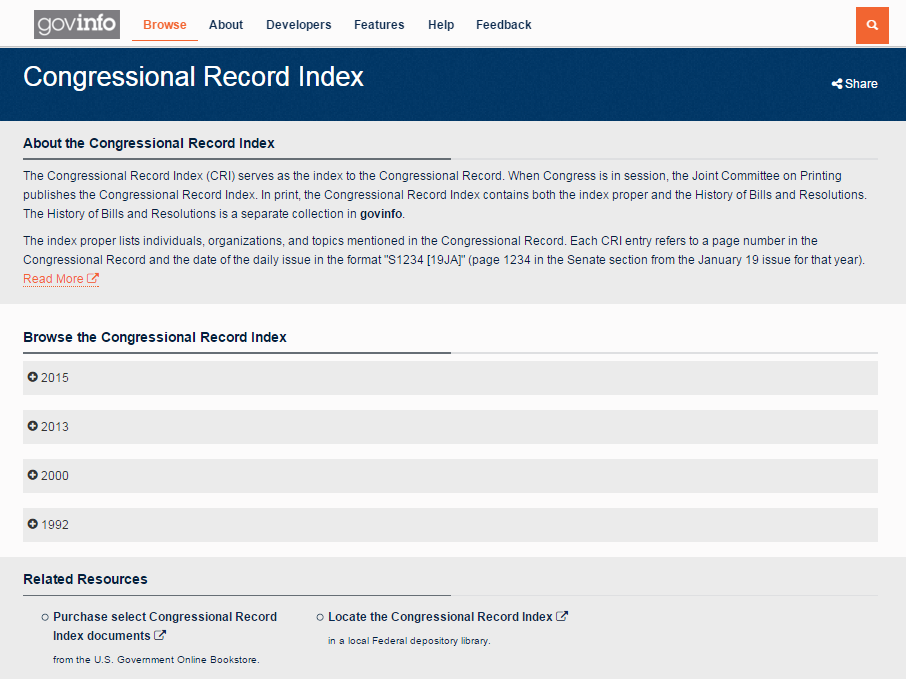
Task: Click the external link icon after Locate the Congressional Record Index
Action: point(563,616)
